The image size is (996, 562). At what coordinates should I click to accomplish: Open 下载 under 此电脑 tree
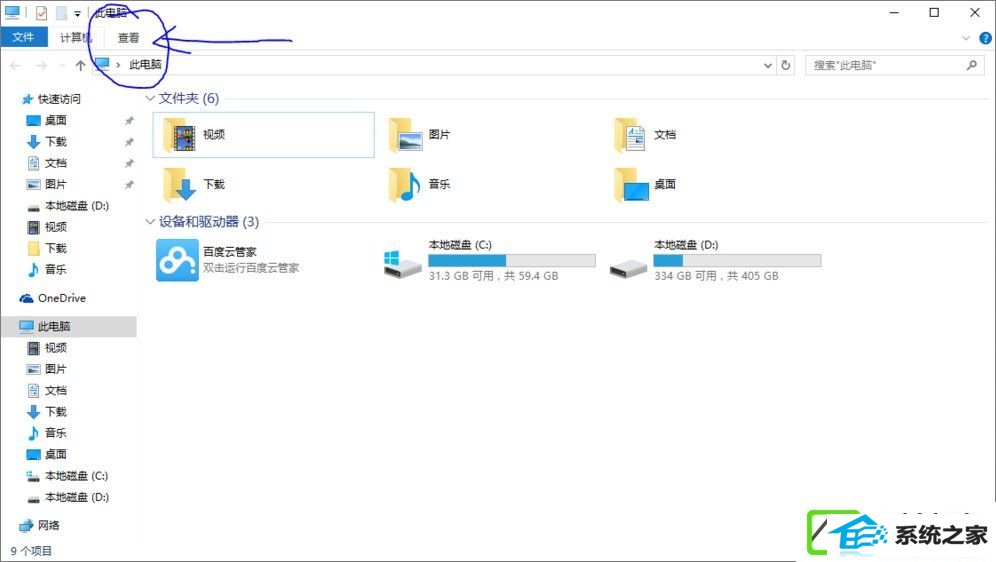(x=55, y=411)
